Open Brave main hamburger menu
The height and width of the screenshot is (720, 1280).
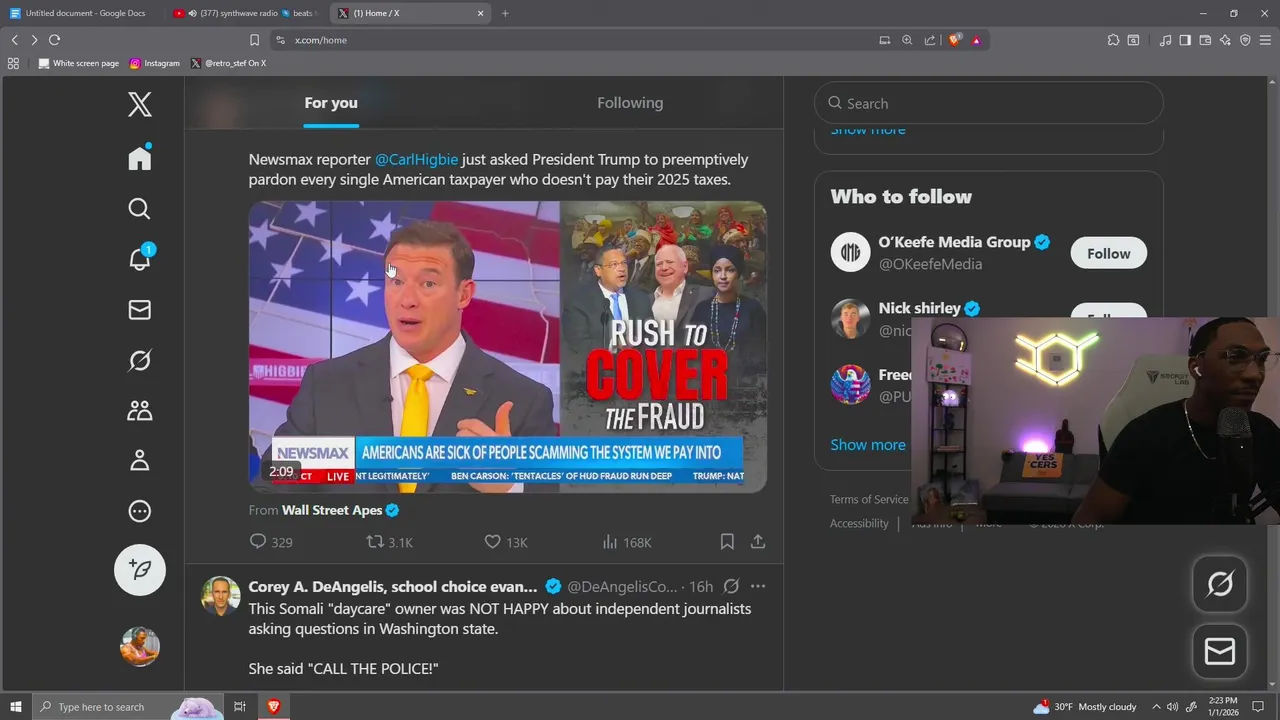coord(1265,40)
